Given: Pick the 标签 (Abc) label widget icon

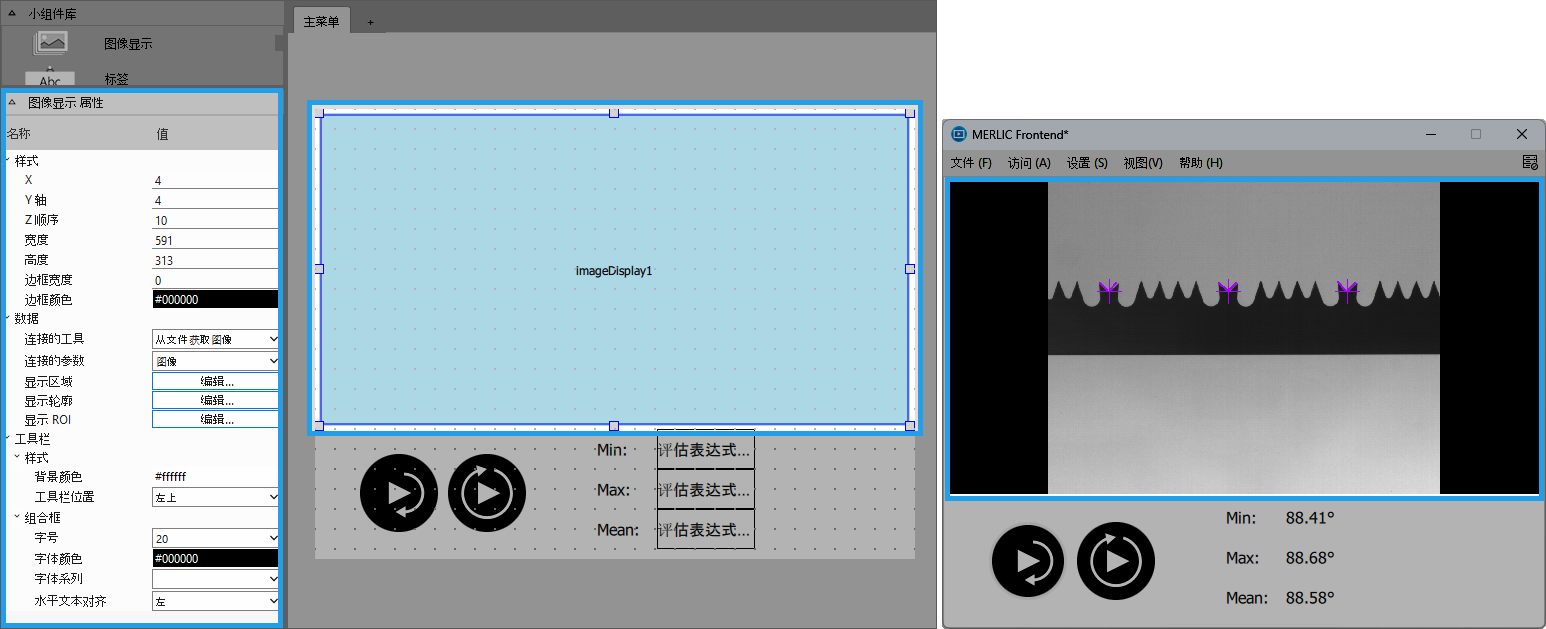Looking at the screenshot, I should coord(50,79).
